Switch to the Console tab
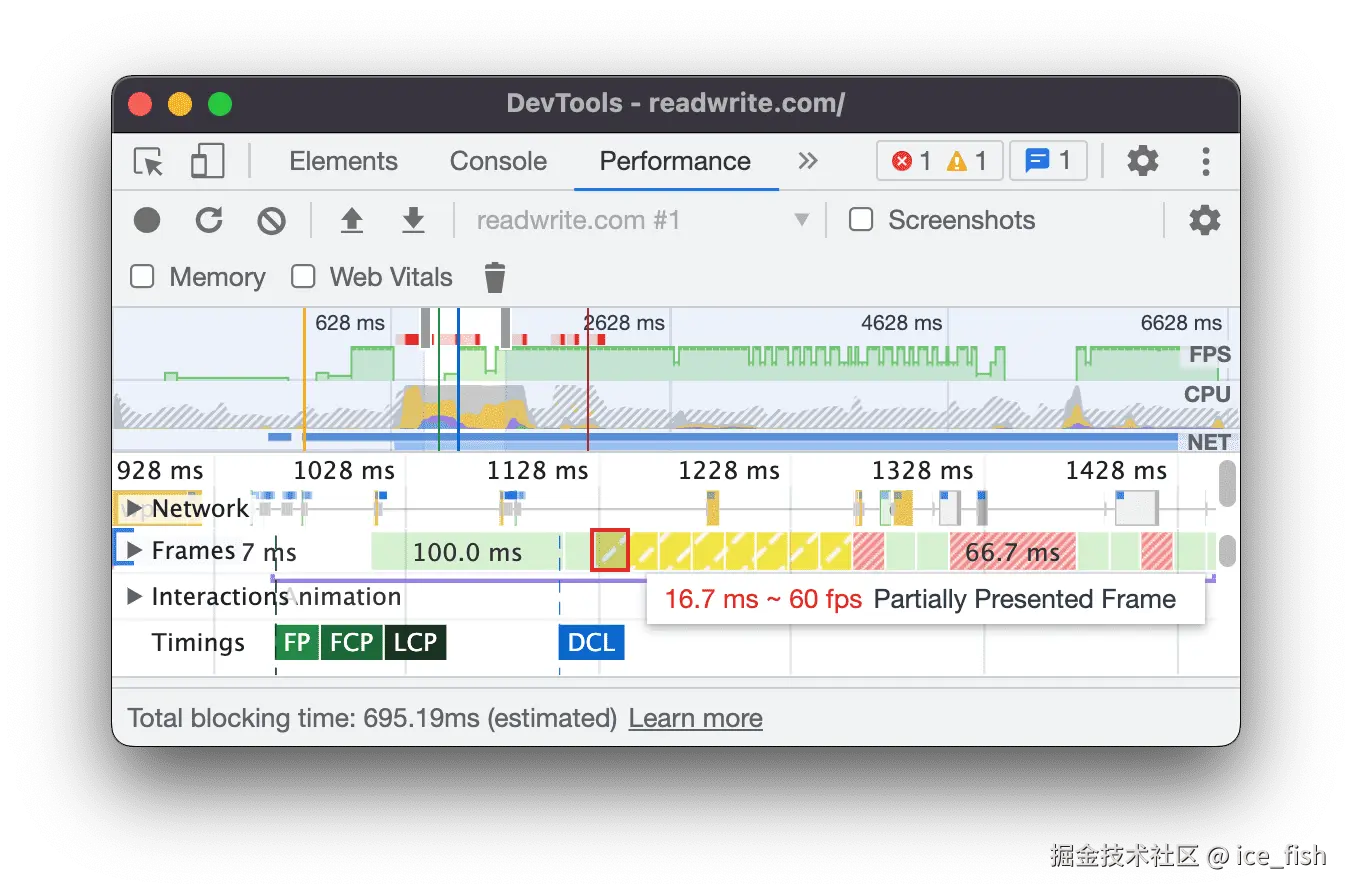Viewport: 1352px width, 894px height. tap(498, 161)
